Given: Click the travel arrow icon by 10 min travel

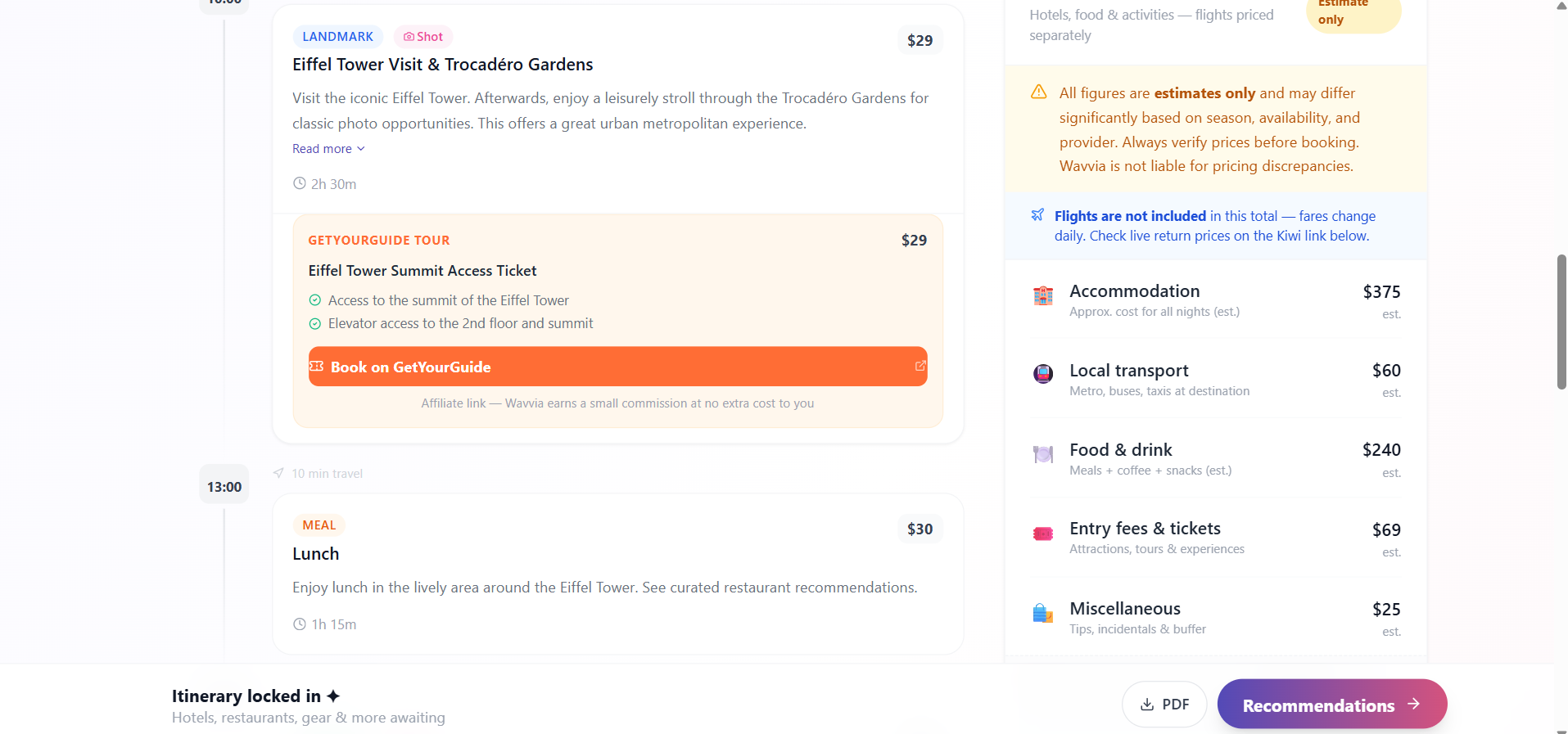Looking at the screenshot, I should click(x=278, y=473).
